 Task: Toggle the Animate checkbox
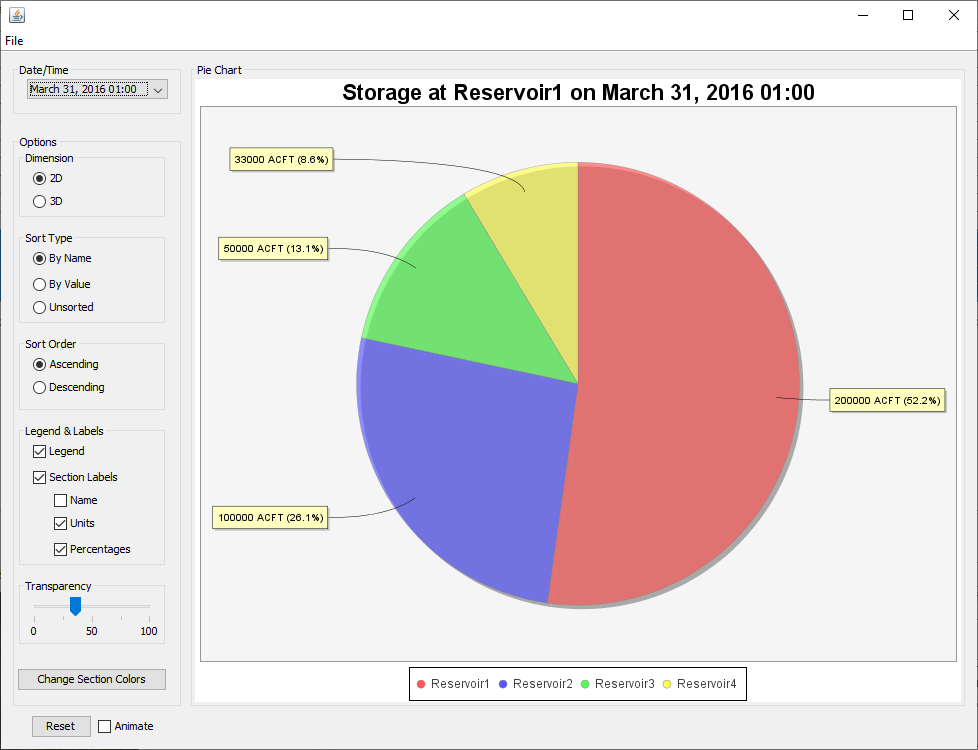point(105,727)
